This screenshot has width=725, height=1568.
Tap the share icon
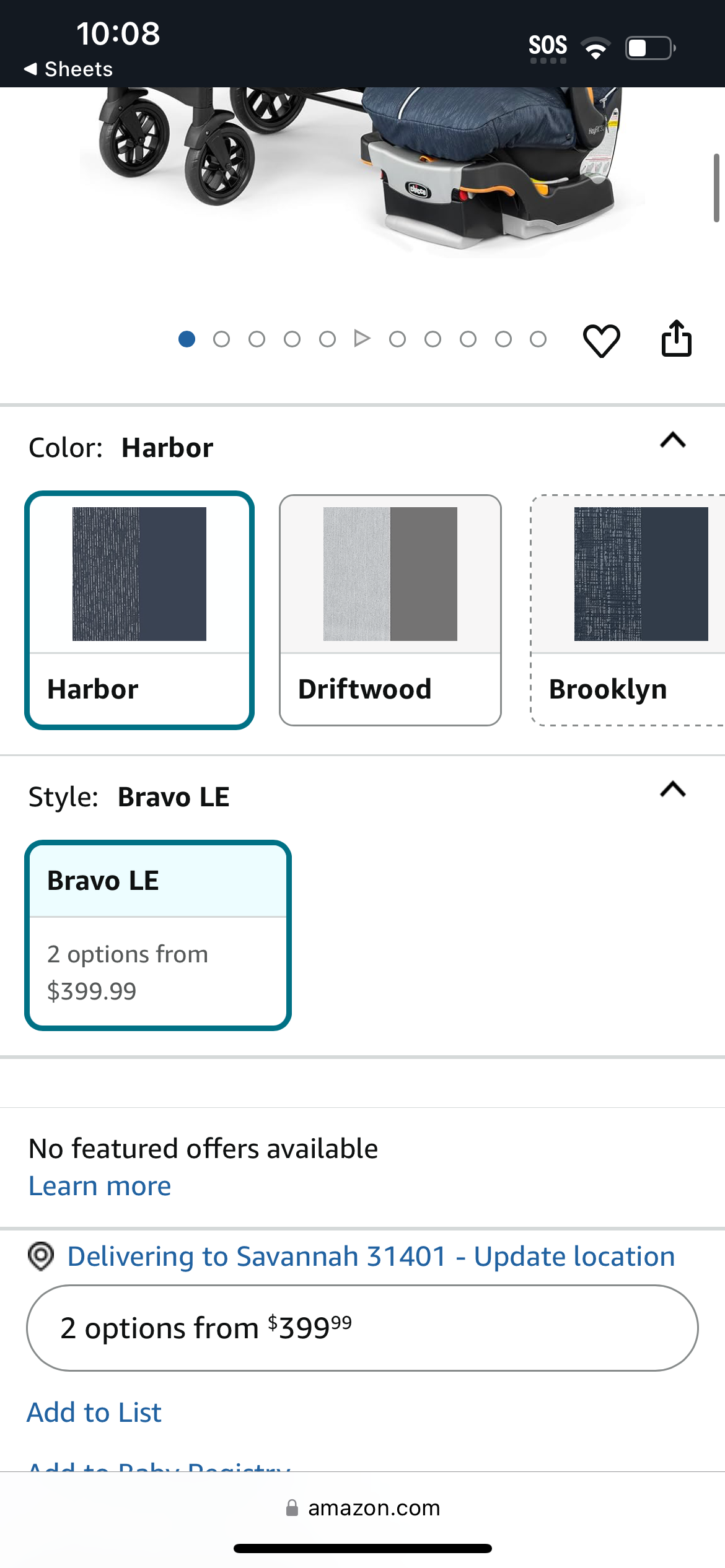[676, 338]
